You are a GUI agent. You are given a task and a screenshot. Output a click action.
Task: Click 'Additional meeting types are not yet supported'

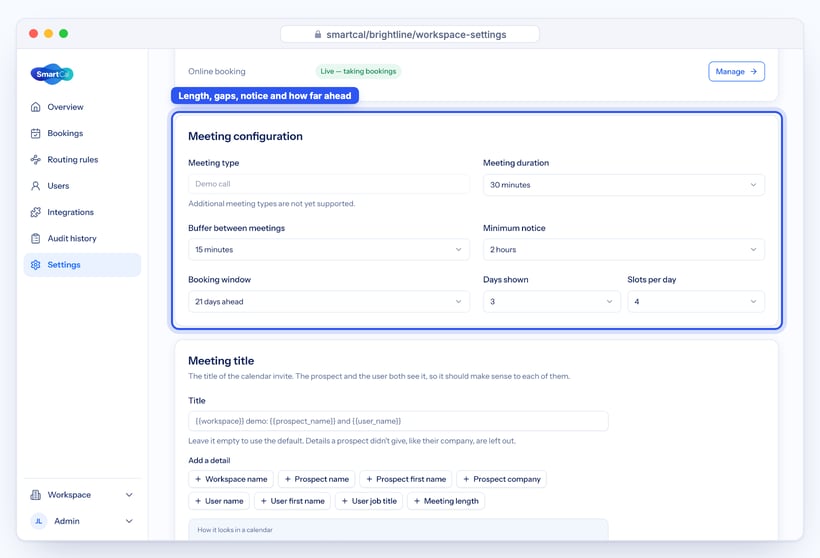click(x=271, y=203)
